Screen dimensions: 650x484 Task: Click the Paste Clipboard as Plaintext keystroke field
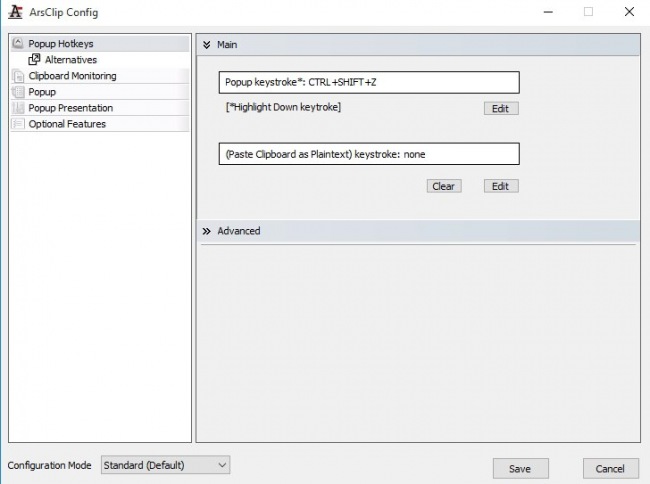point(369,154)
